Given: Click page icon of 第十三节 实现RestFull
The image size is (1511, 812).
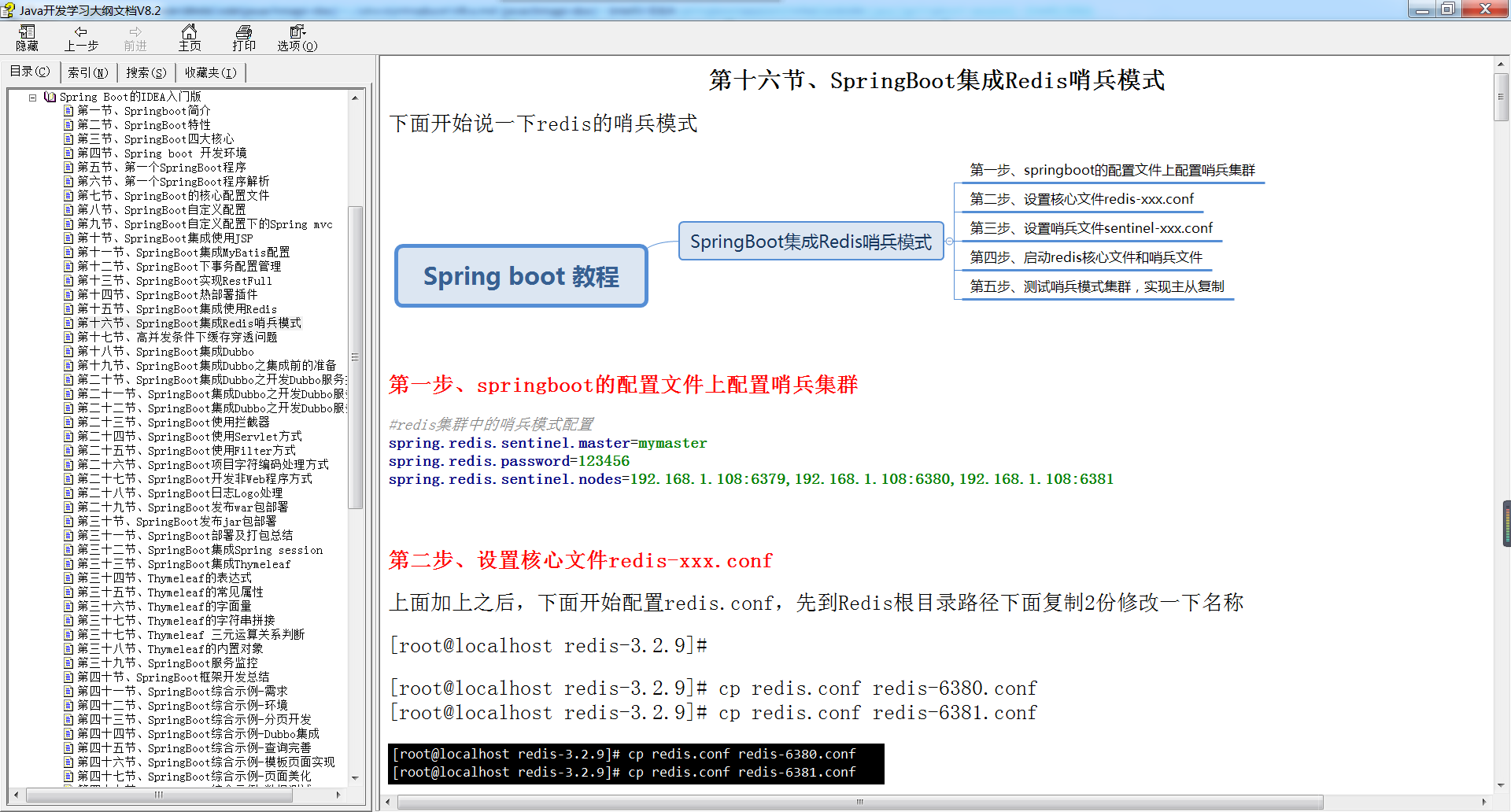Looking at the screenshot, I should pos(68,281).
